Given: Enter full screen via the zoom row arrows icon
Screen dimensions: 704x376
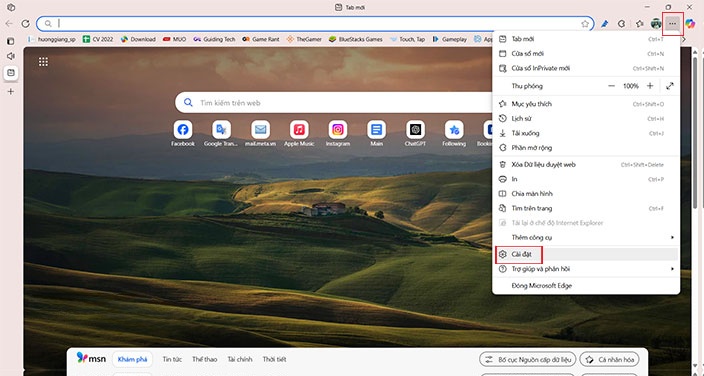Looking at the screenshot, I should point(669,86).
